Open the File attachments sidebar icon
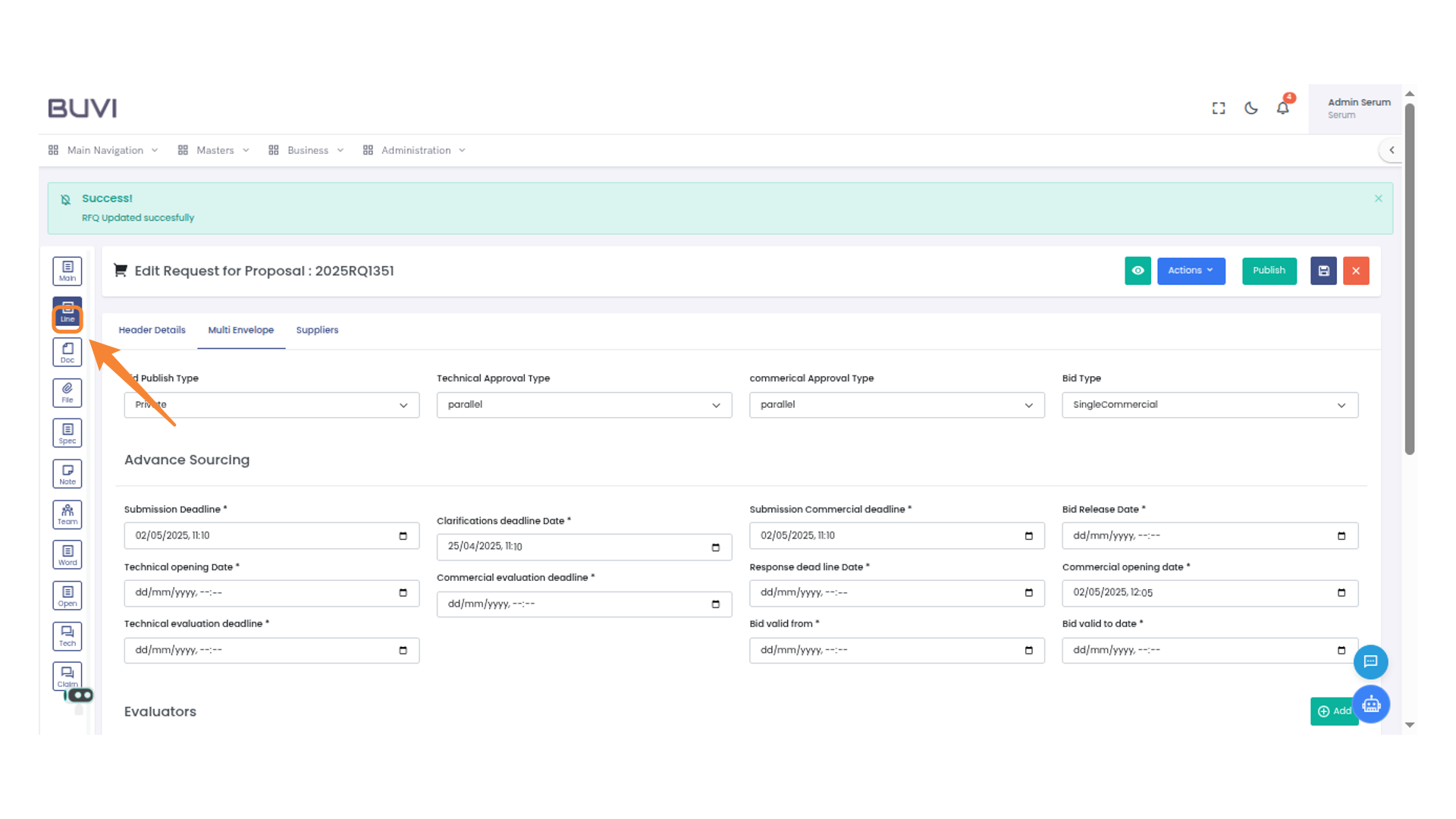This screenshot has width=1456, height=819. (67, 393)
